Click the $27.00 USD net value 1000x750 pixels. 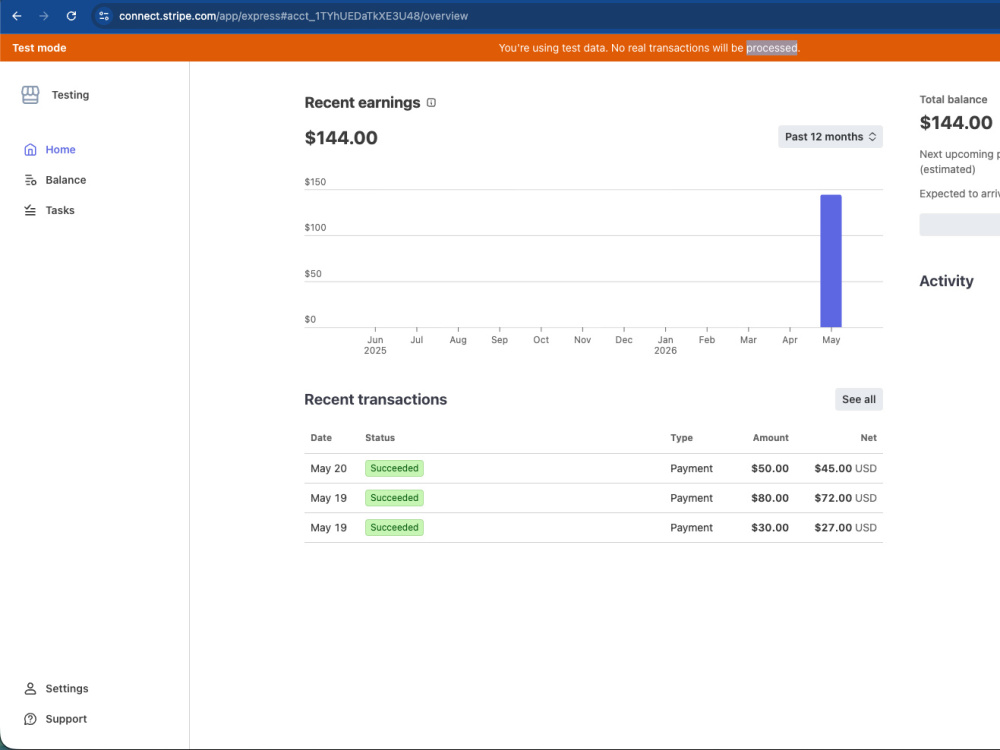[845, 528]
